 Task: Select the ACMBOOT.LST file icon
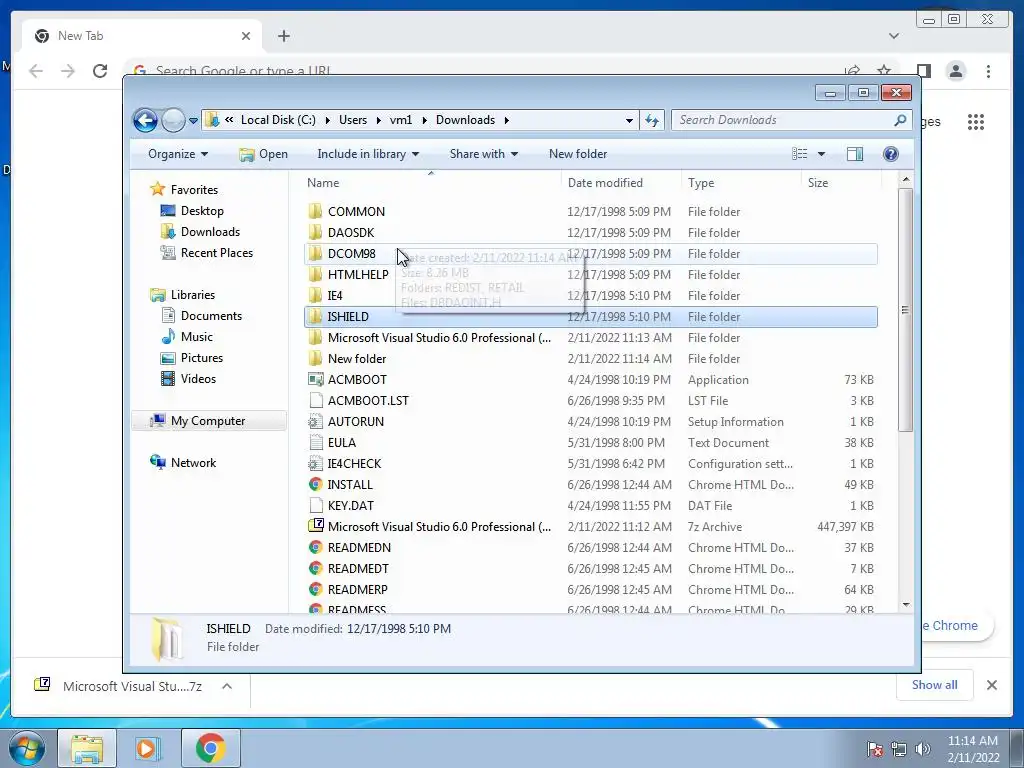point(315,400)
